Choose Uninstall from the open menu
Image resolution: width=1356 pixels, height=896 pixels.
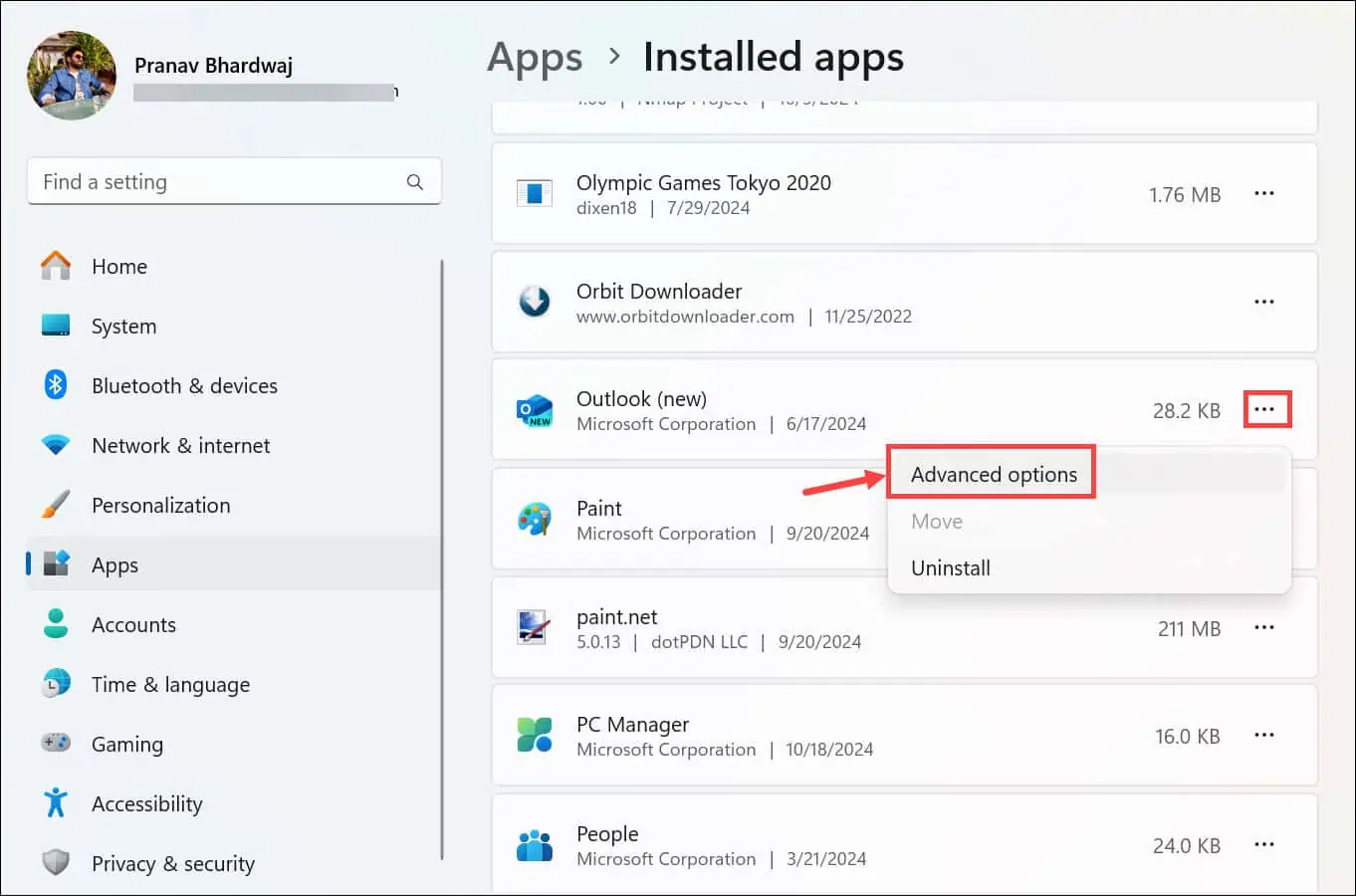coord(951,567)
